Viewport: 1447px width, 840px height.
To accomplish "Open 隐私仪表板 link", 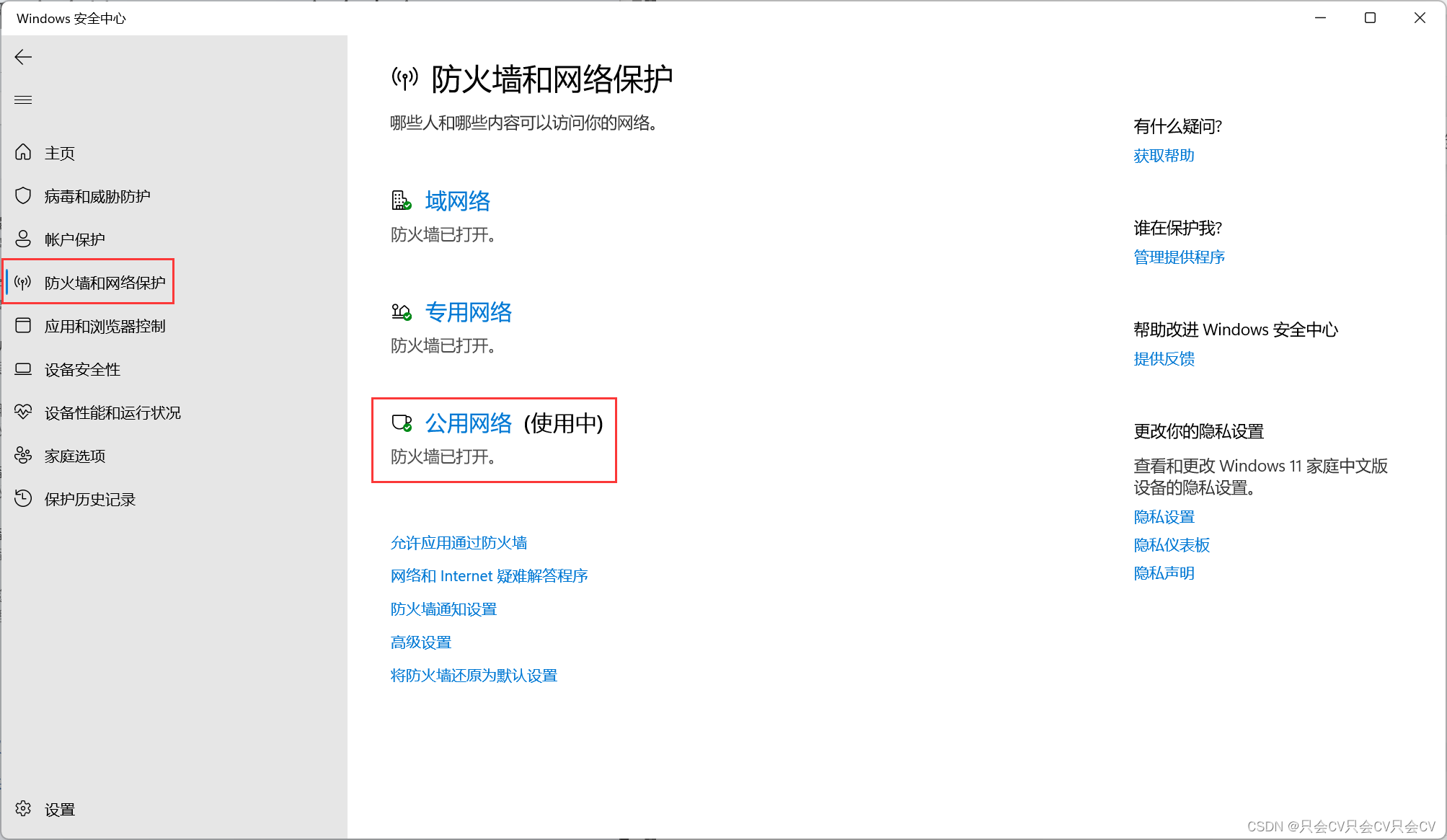I will 1171,545.
